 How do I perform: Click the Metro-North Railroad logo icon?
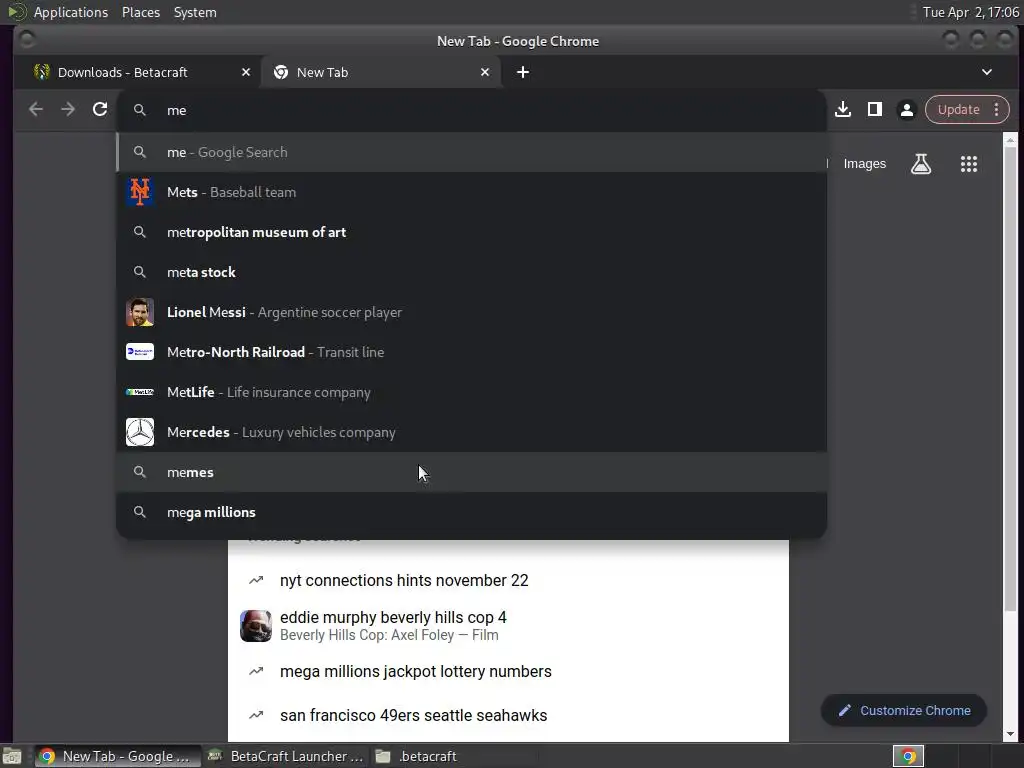pyautogui.click(x=140, y=352)
